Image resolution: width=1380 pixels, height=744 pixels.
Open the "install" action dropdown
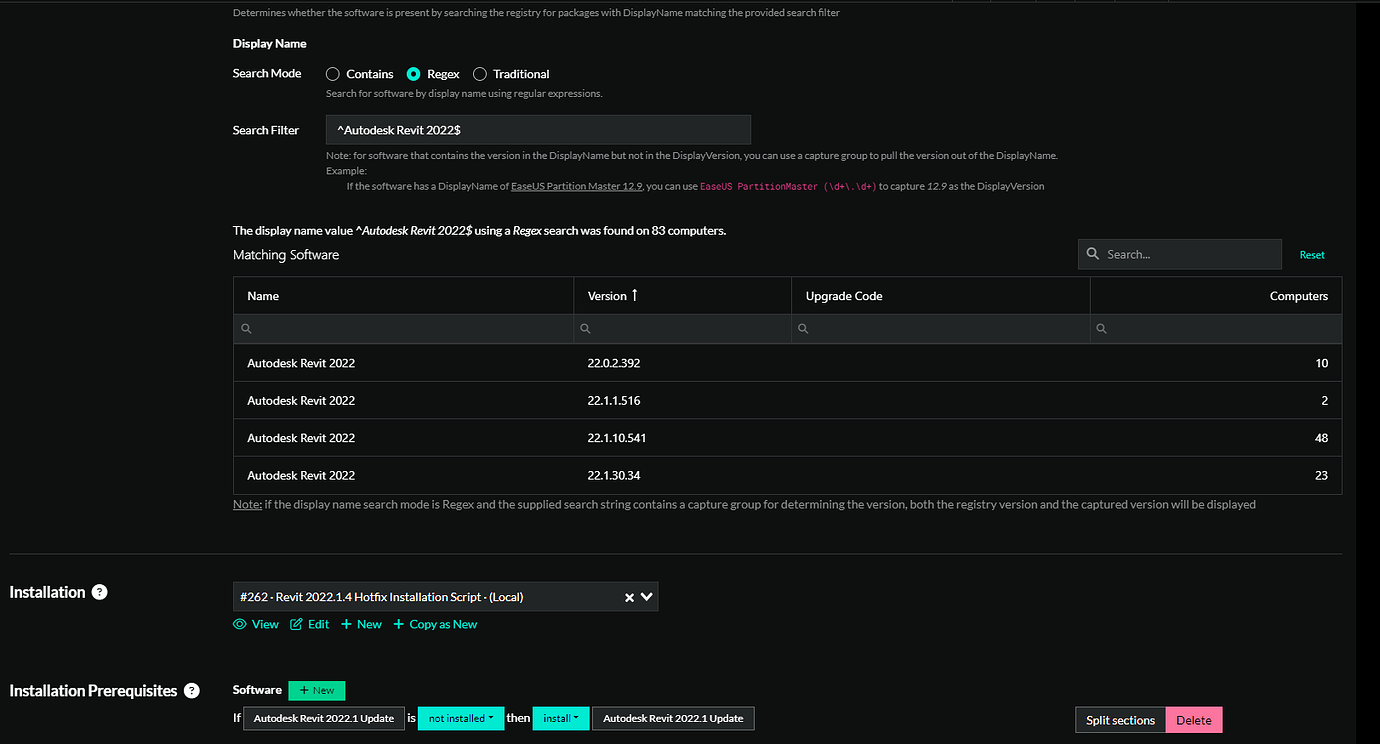[x=561, y=718]
